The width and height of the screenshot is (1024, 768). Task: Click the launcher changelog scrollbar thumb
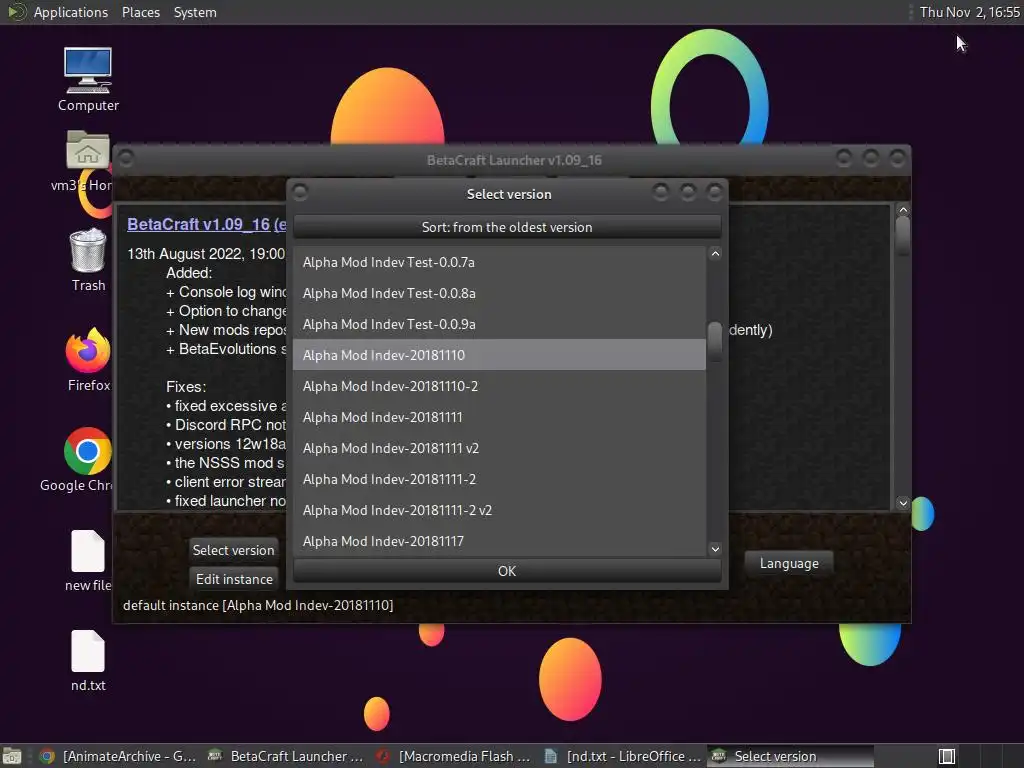903,236
